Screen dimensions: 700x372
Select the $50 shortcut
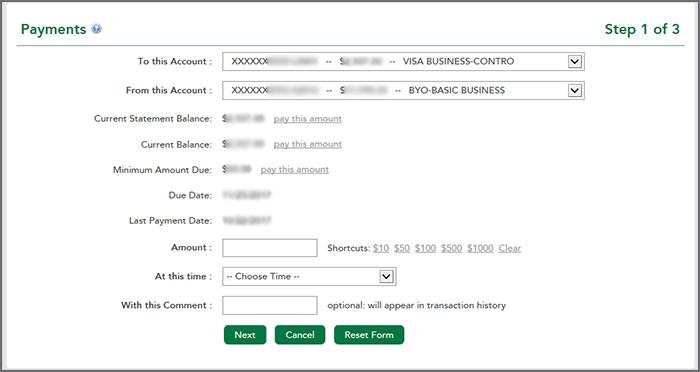click(x=402, y=248)
